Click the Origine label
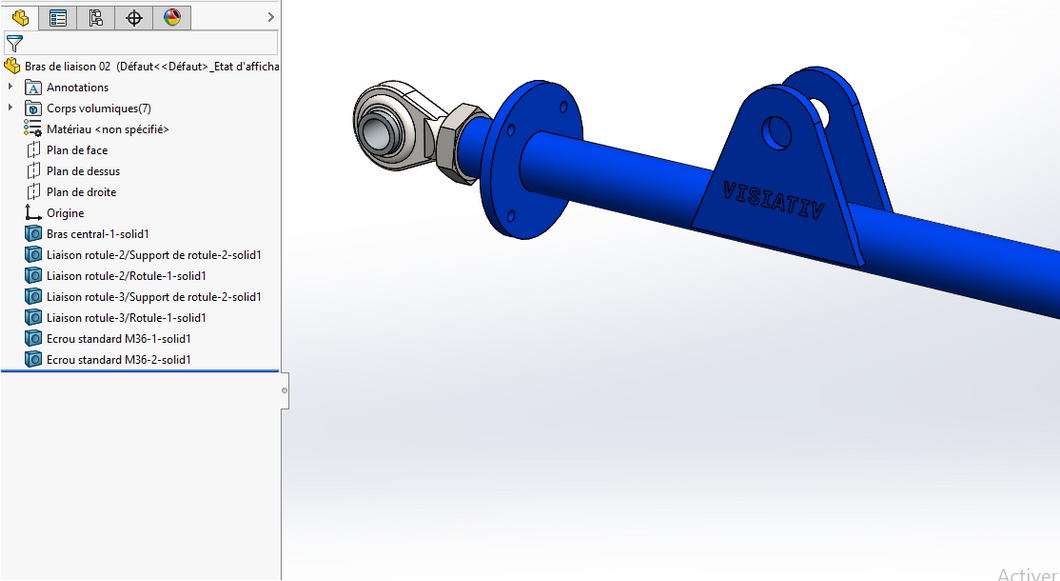The width and height of the screenshot is (1060, 581). (66, 213)
